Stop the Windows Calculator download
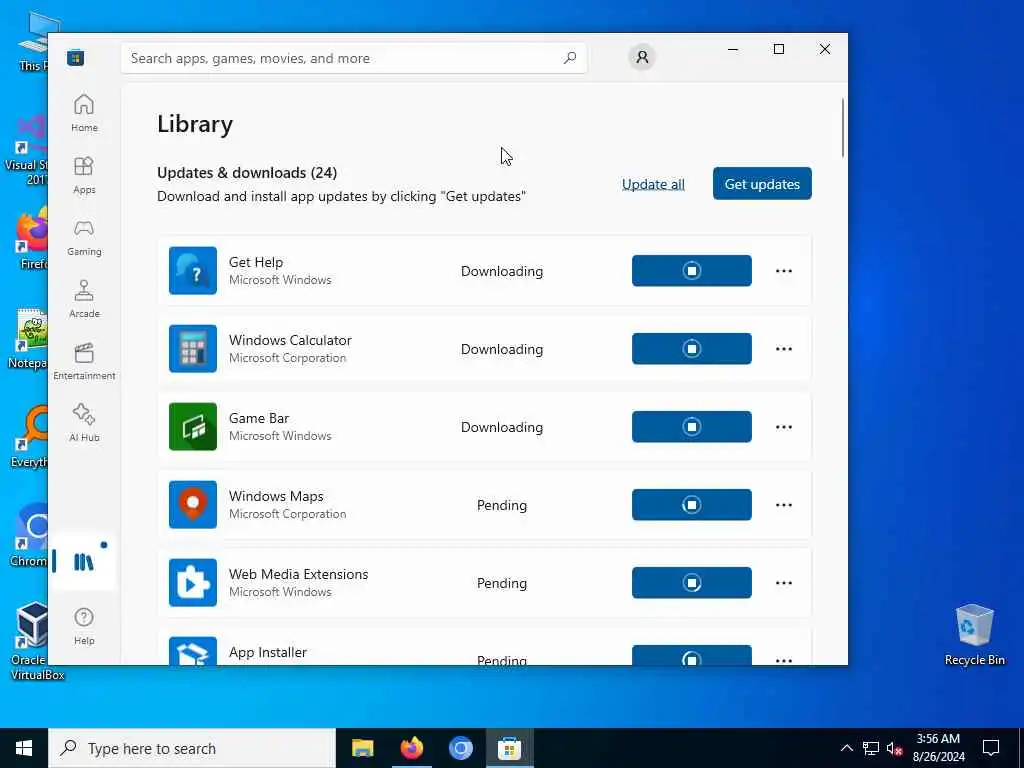The image size is (1024, 768). coord(692,349)
